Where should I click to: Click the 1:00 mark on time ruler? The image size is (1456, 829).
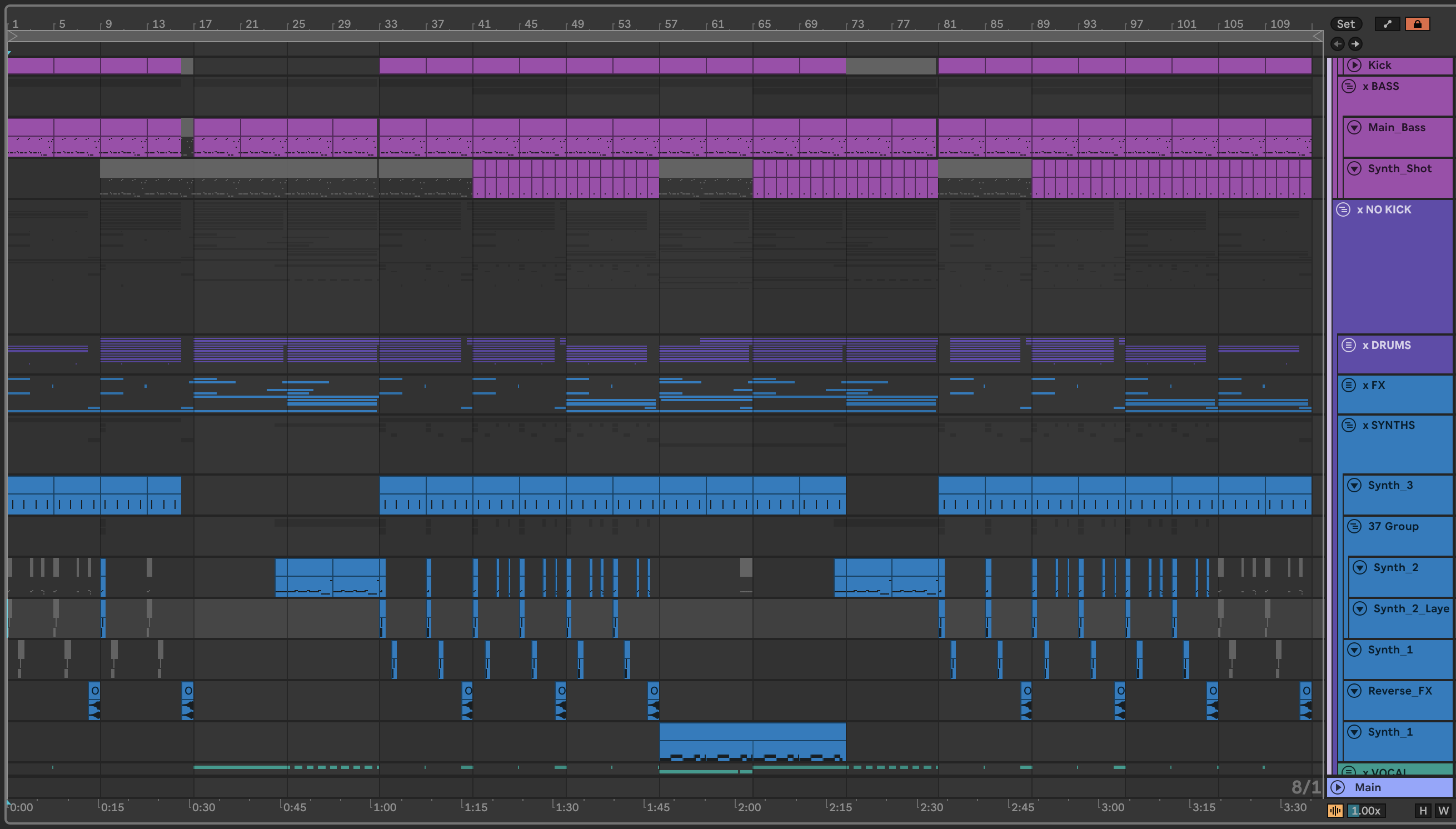click(385, 807)
